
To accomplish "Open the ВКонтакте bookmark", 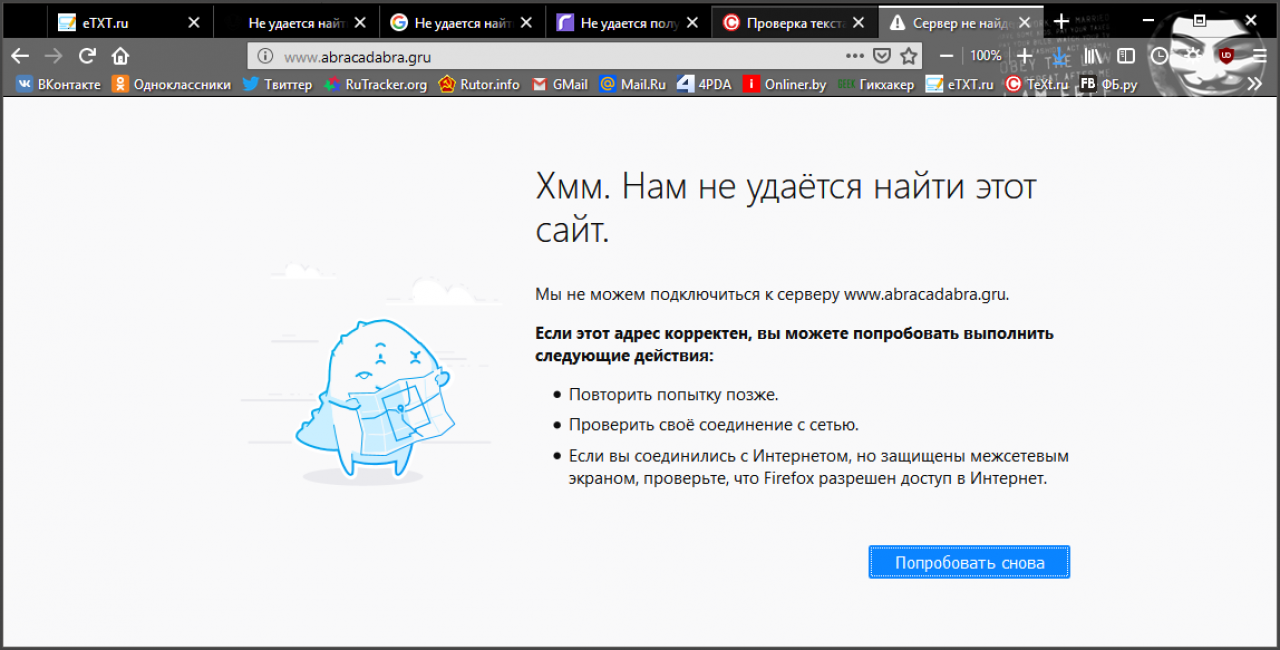I will click(58, 84).
